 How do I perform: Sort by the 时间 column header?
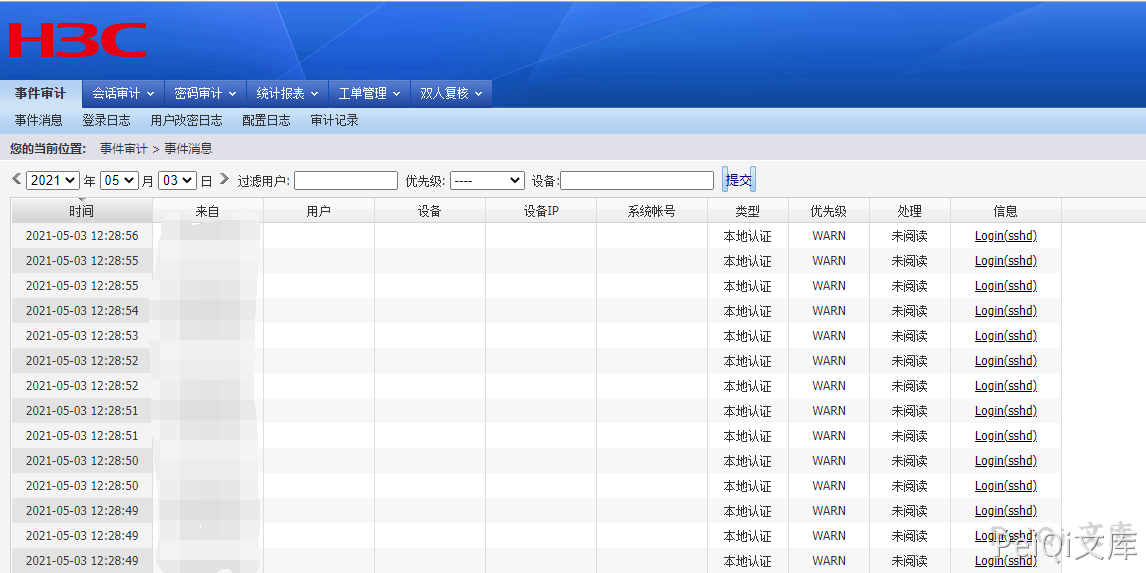click(x=81, y=211)
